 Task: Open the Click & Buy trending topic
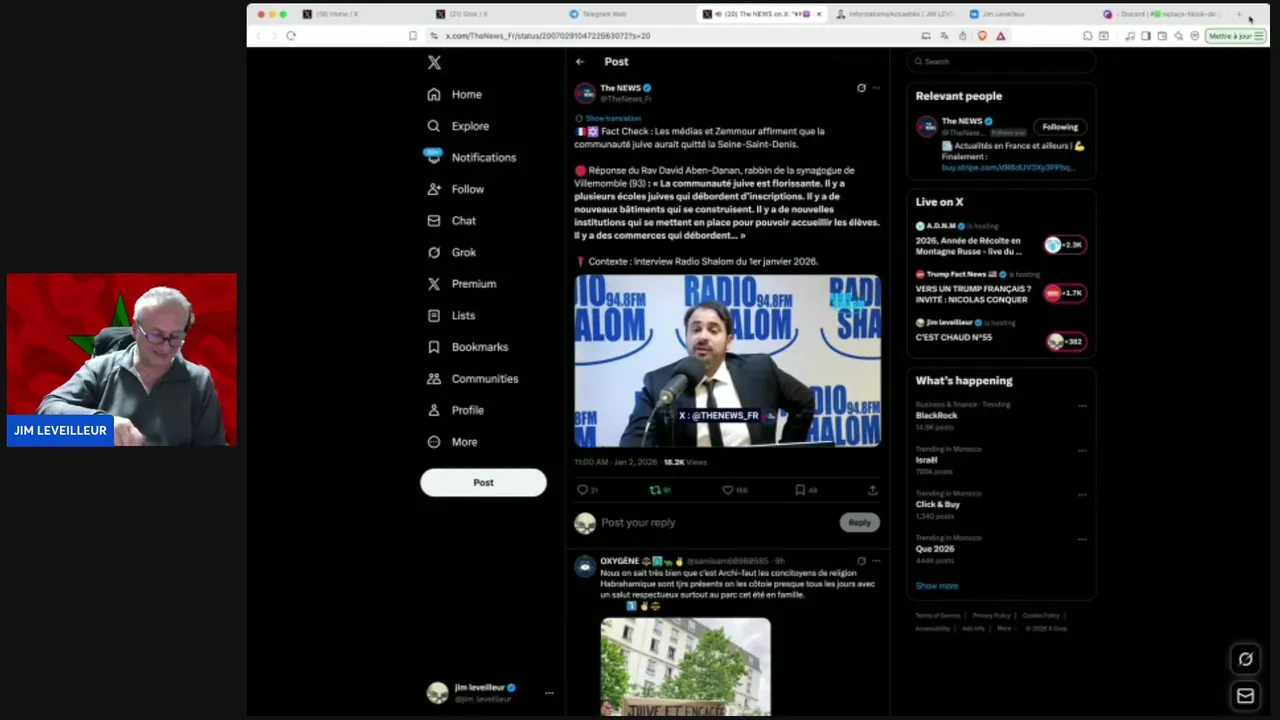938,504
